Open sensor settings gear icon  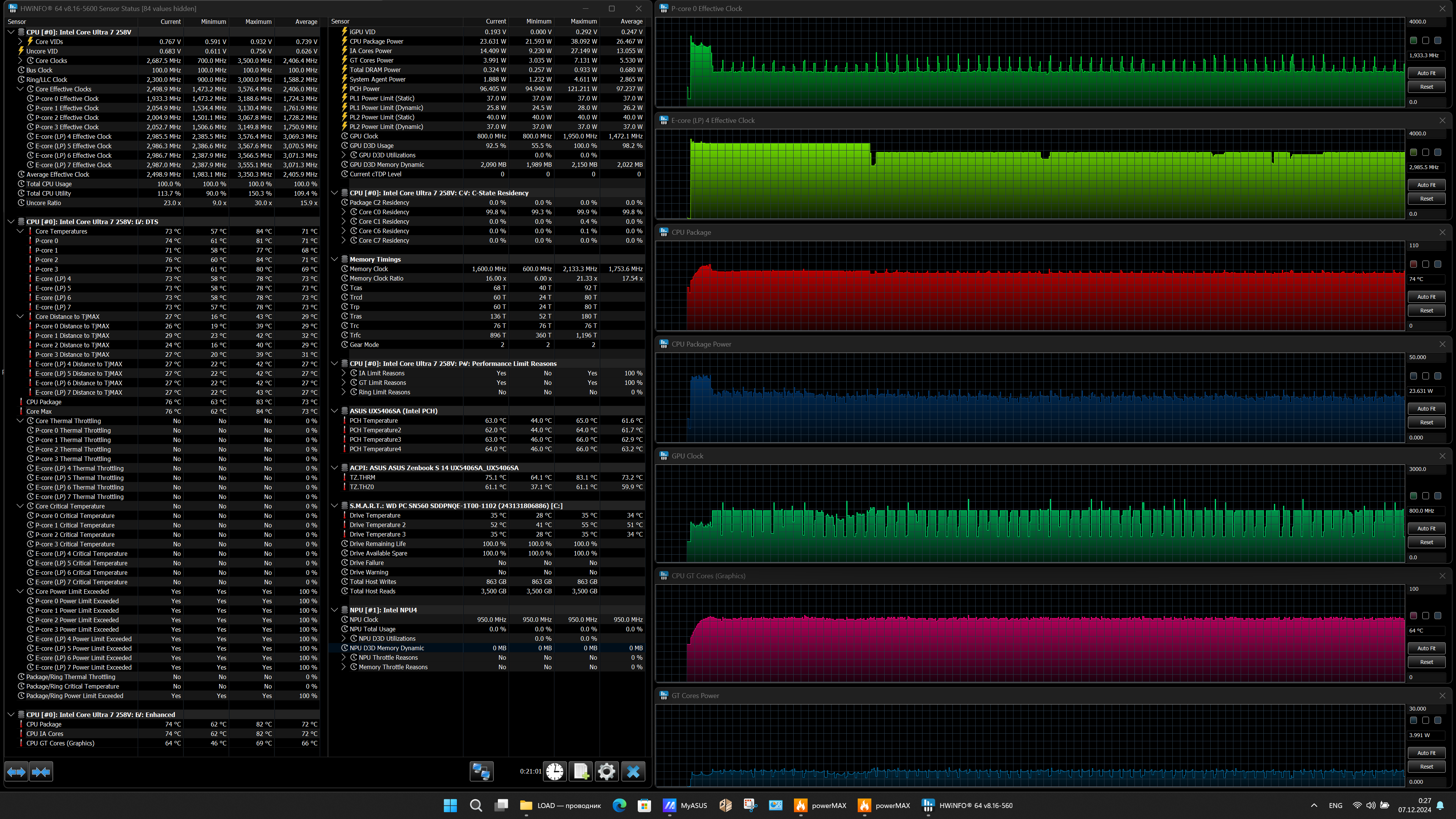point(607,772)
